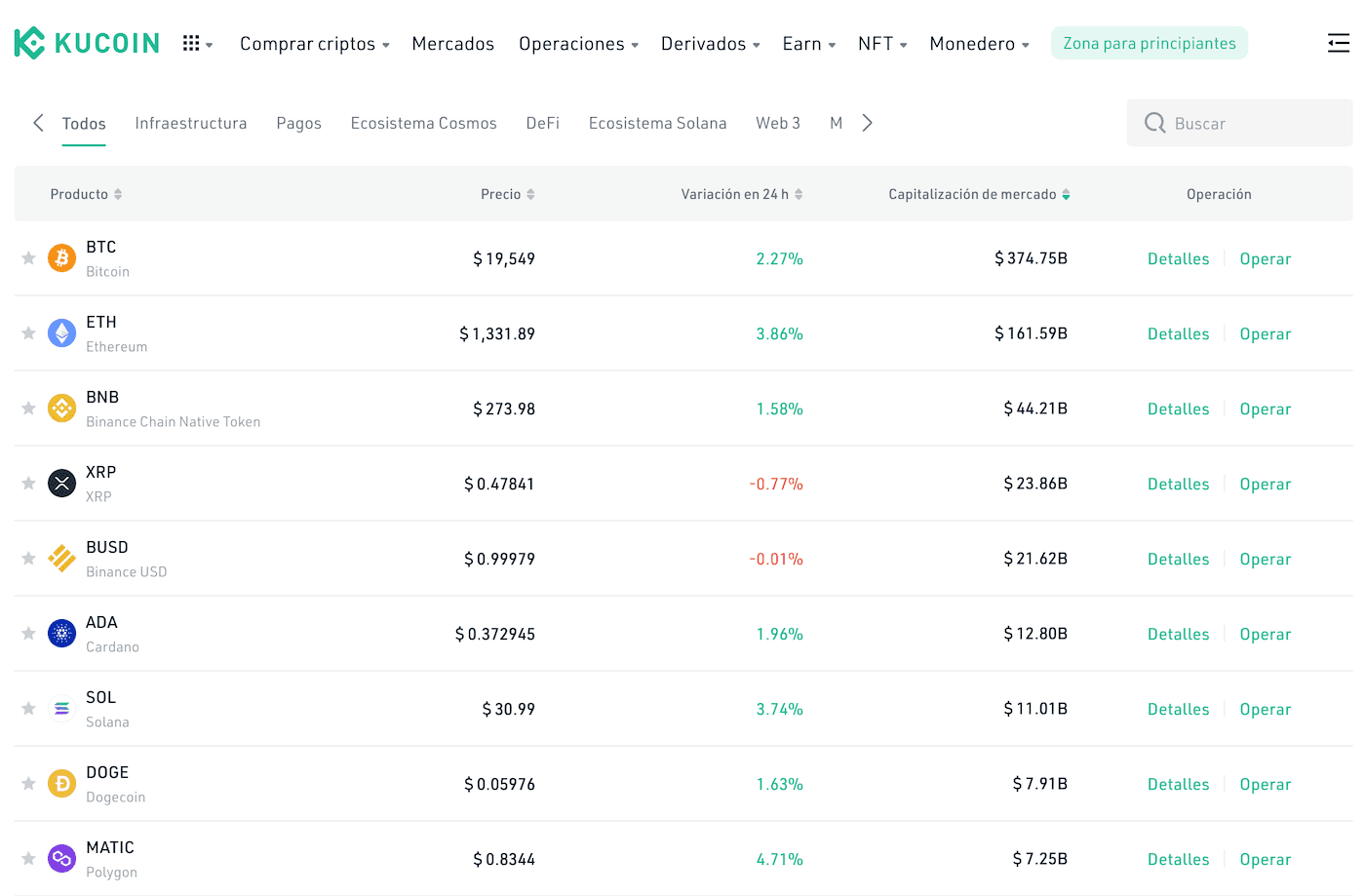Click the BTC price $19,549

(504, 259)
